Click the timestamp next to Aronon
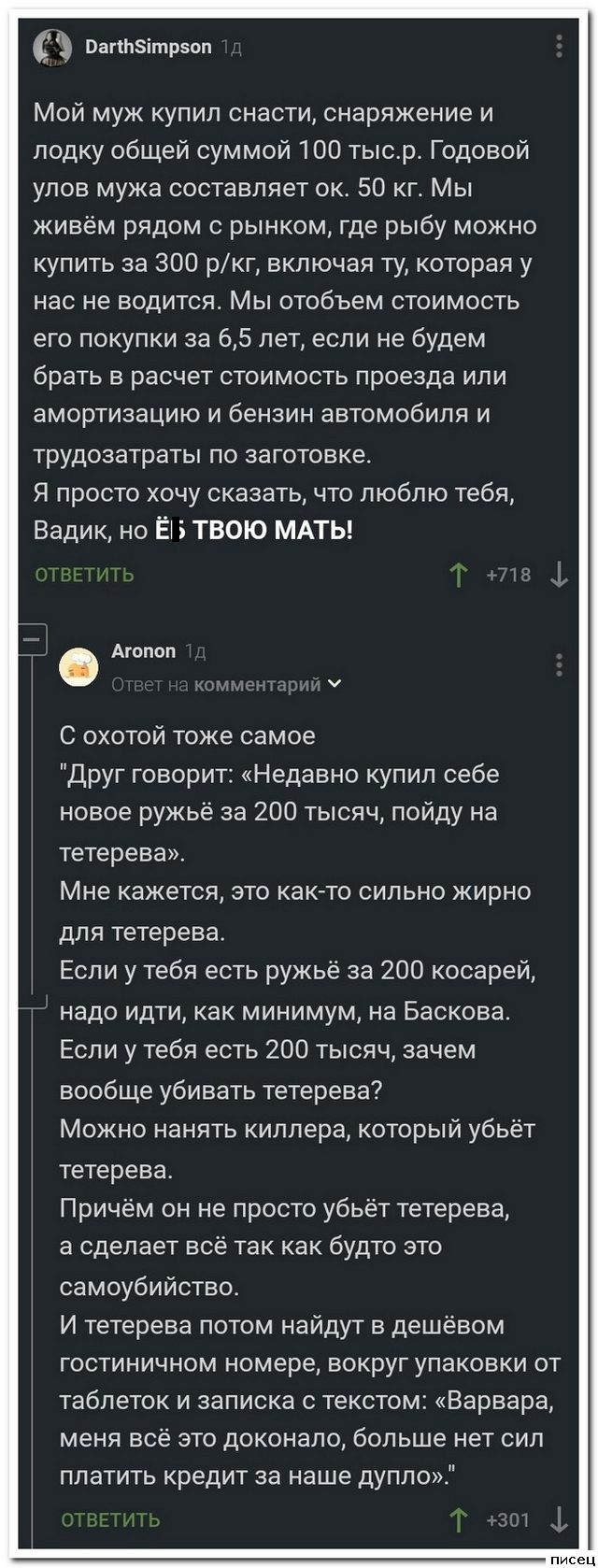 point(196,651)
